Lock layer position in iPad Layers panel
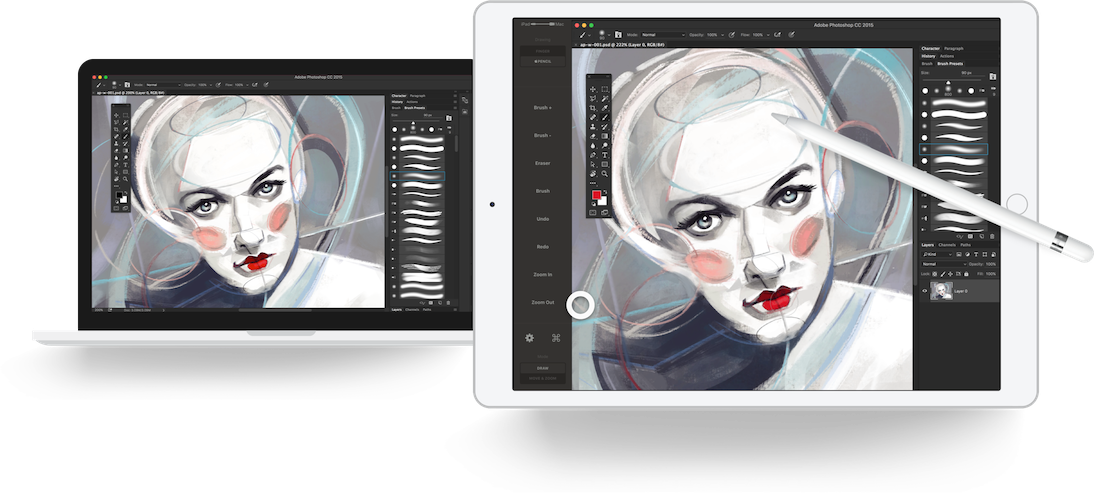Viewport: 1095px width, 493px height. click(x=950, y=274)
